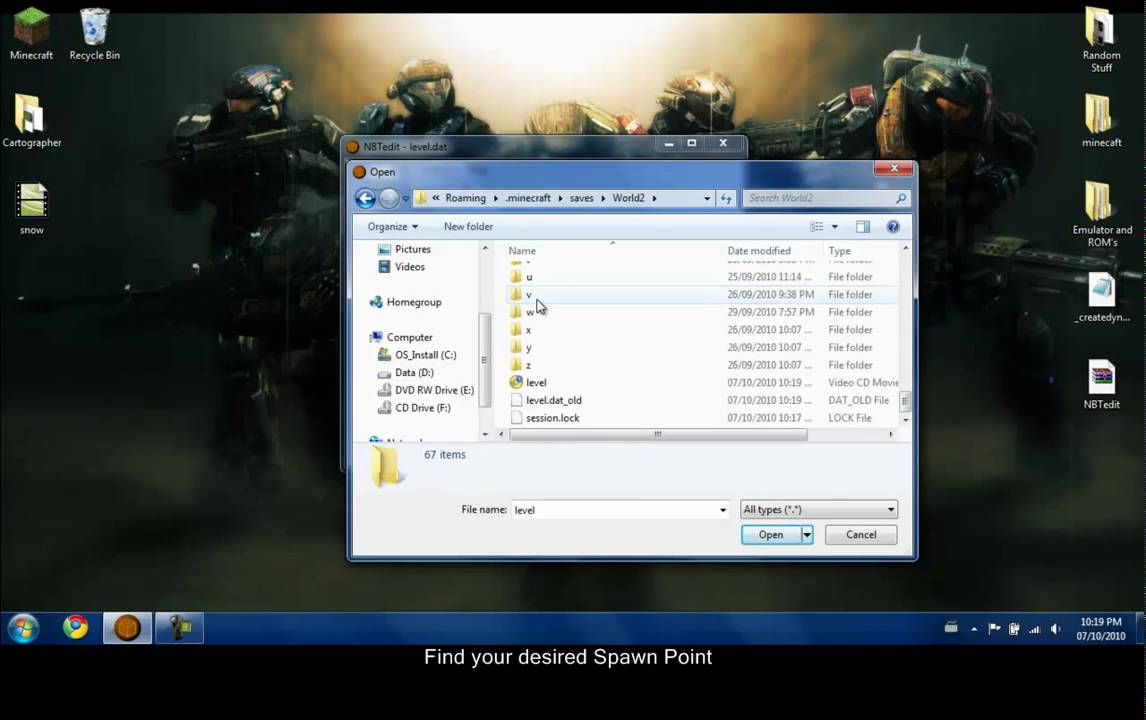
Task: Select Pictures in navigation pane
Action: (x=404, y=249)
